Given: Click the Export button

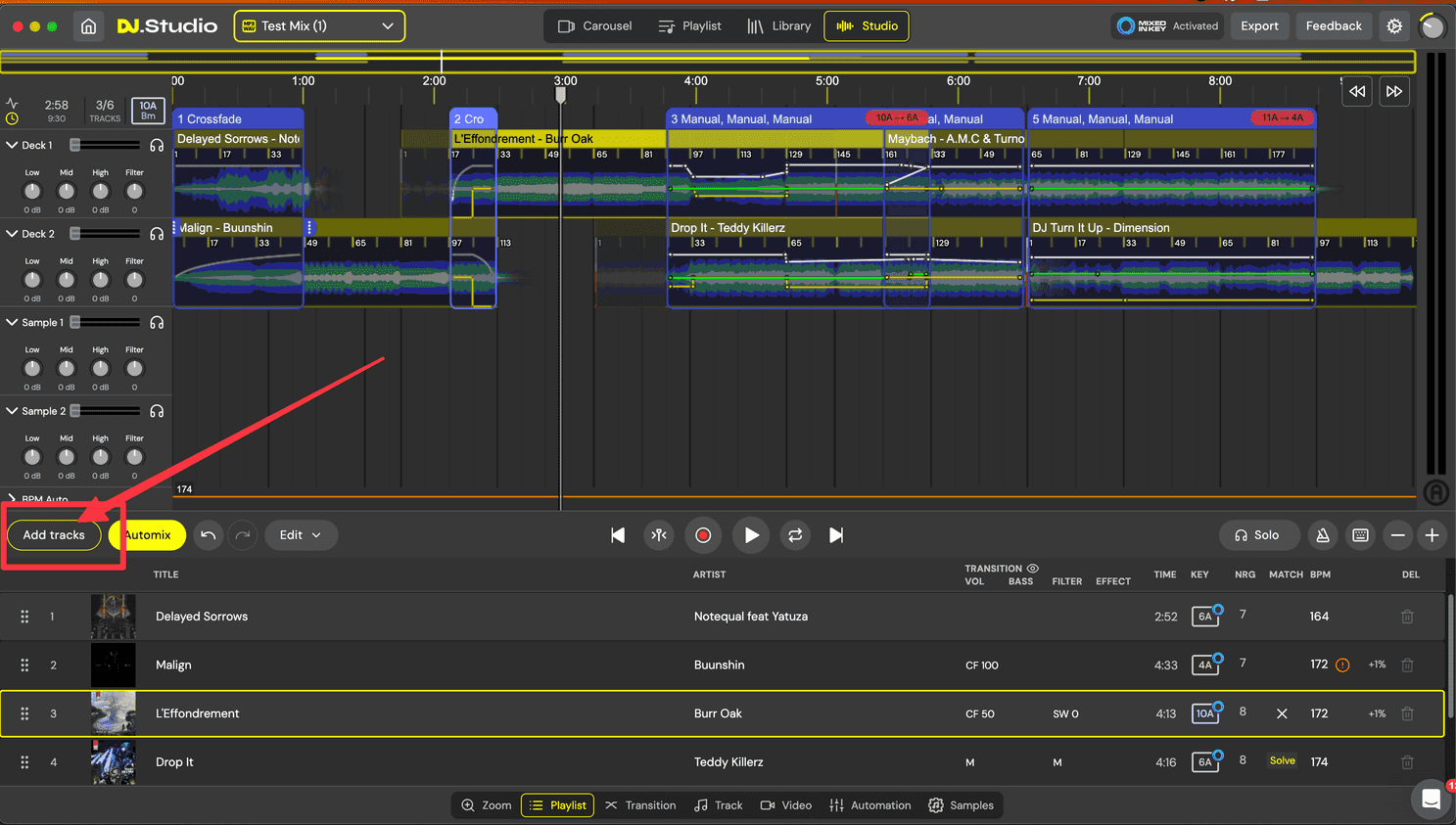Looking at the screenshot, I should point(1259,26).
